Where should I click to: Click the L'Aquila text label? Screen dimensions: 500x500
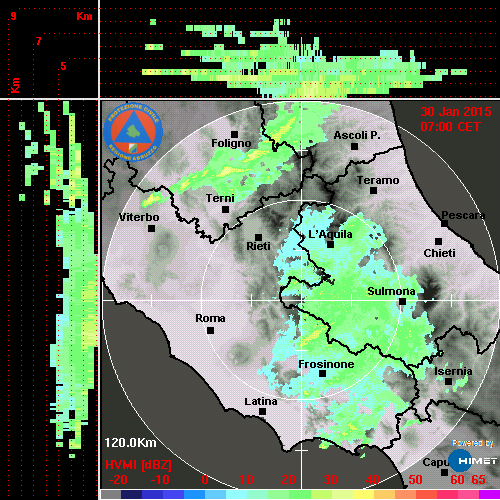click(x=330, y=234)
